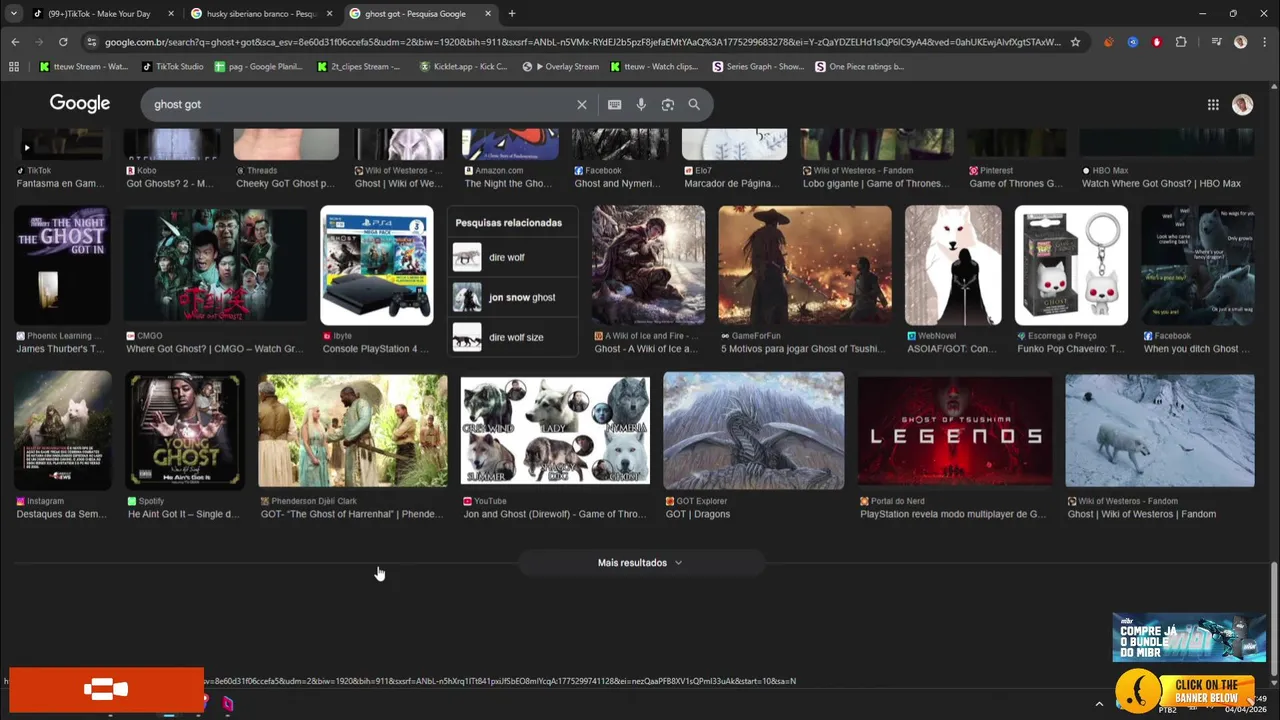Screen dimensions: 1280x720
Task: Open the GameForFun Ghost of Tsushima image
Action: [x=805, y=265]
